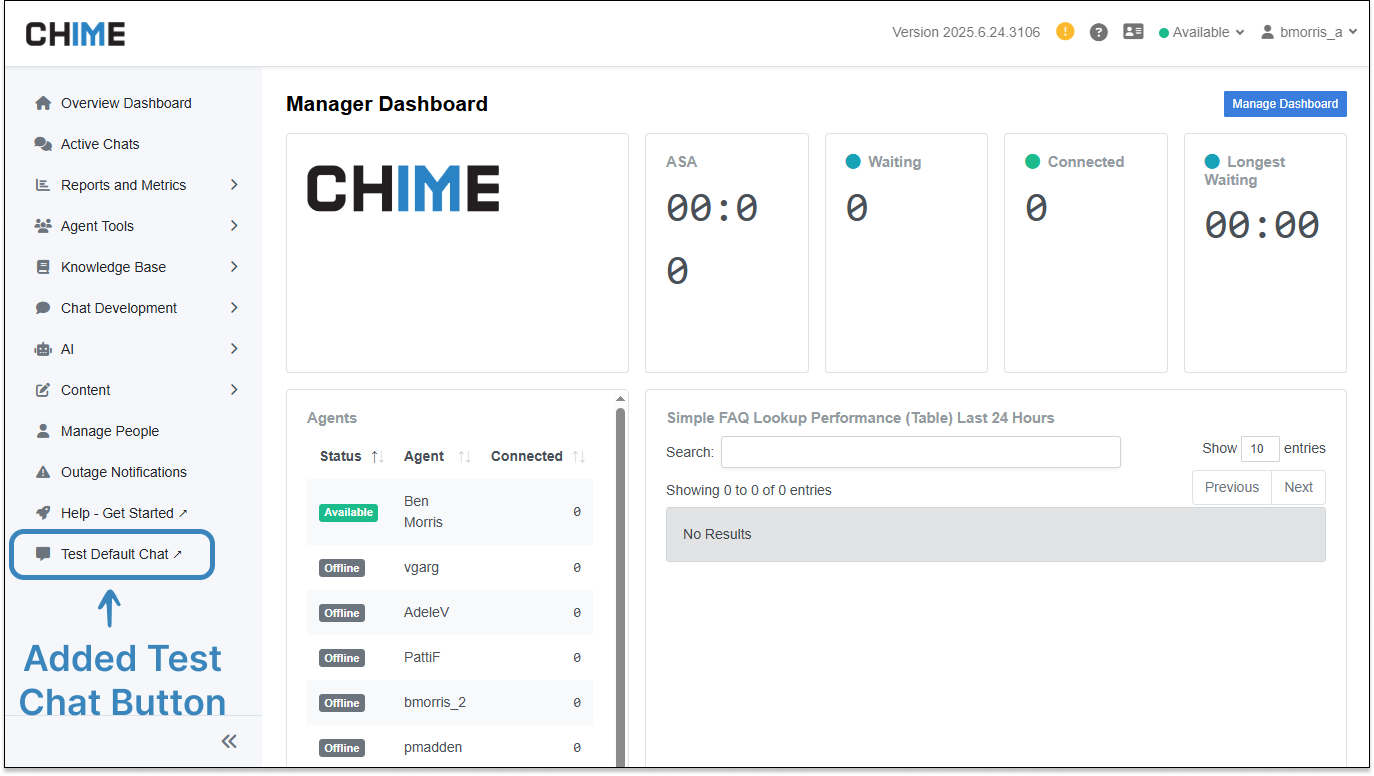Viewport: 1374px width, 776px height.
Task: Open Reports and Metrics menu item
Action: click(x=124, y=185)
